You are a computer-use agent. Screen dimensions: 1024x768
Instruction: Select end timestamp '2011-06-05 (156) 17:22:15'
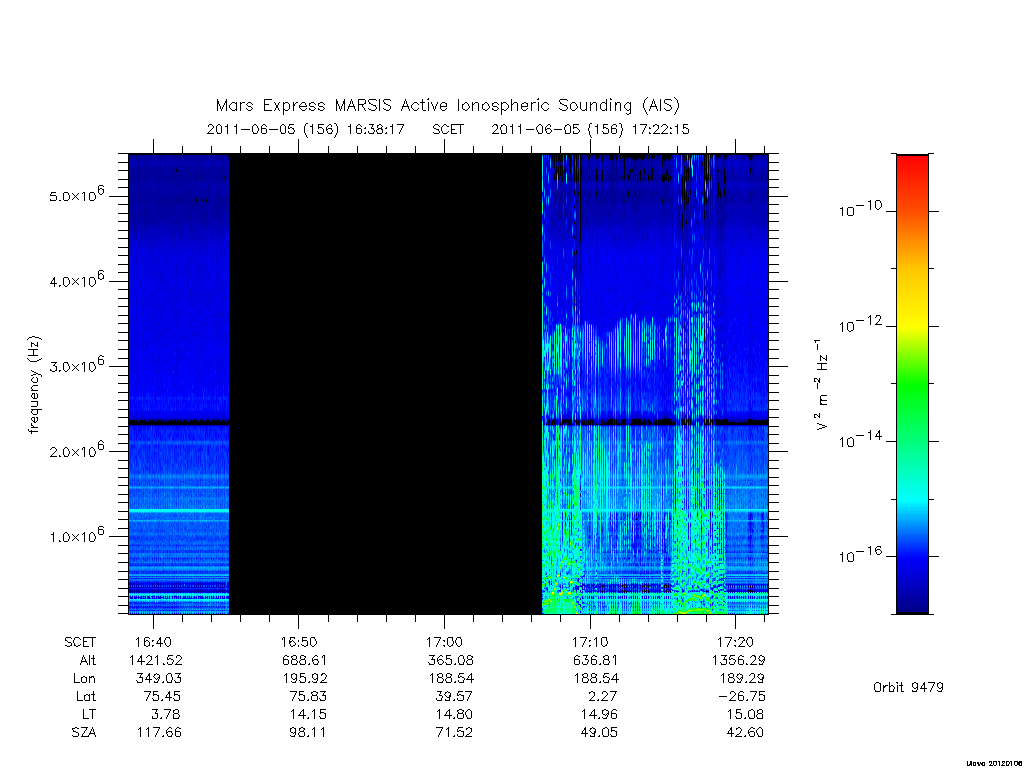(590, 129)
